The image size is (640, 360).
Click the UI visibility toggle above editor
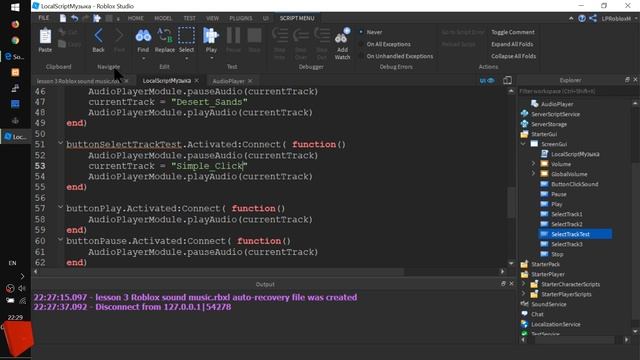487,80
